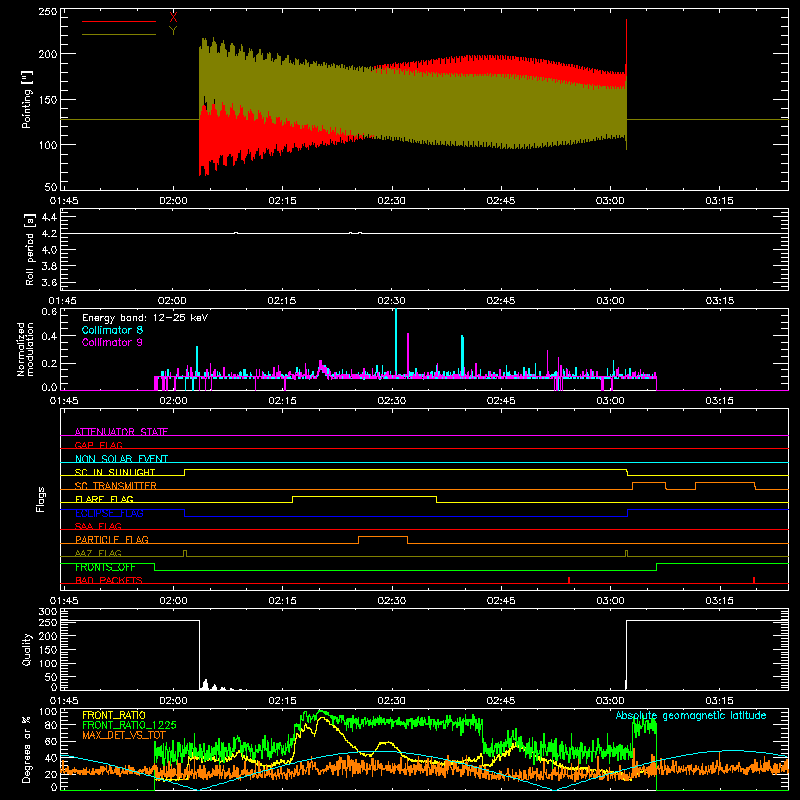Viewport: 800px width, 800px height.
Task: Click the "ATTENUATOR_STATE" flag label
Action: pyautogui.click(x=121, y=432)
